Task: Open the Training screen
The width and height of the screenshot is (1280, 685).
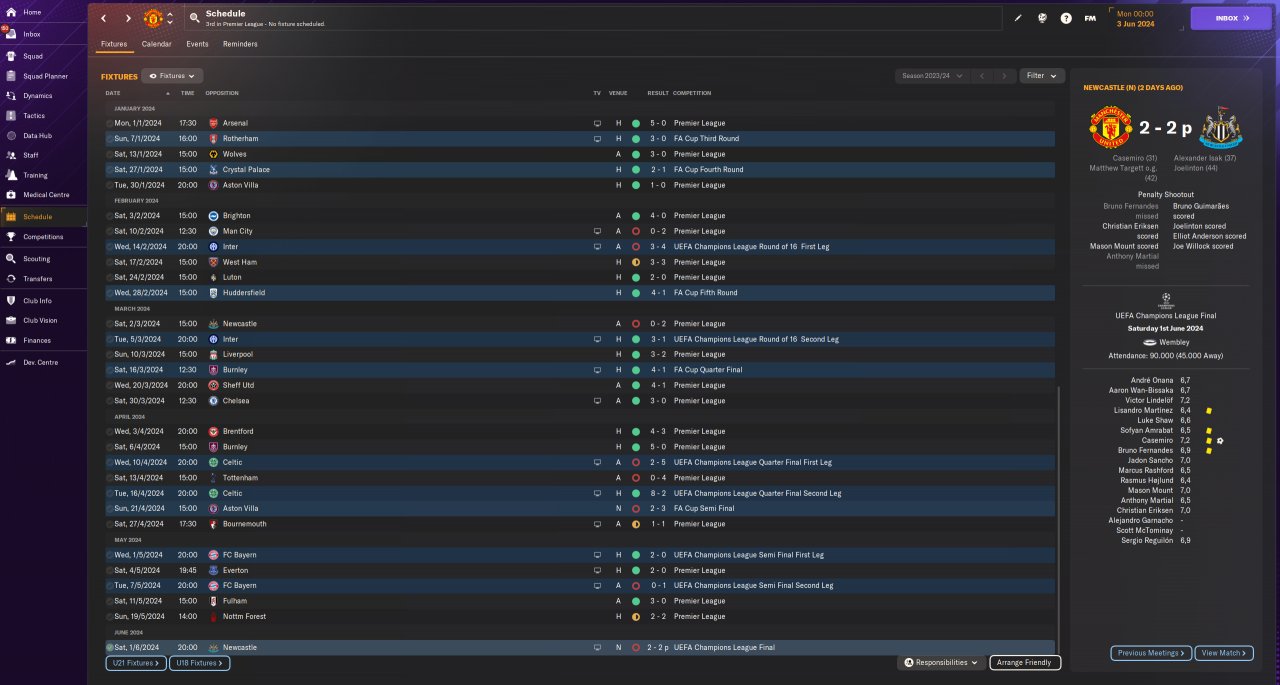Action: pos(35,175)
